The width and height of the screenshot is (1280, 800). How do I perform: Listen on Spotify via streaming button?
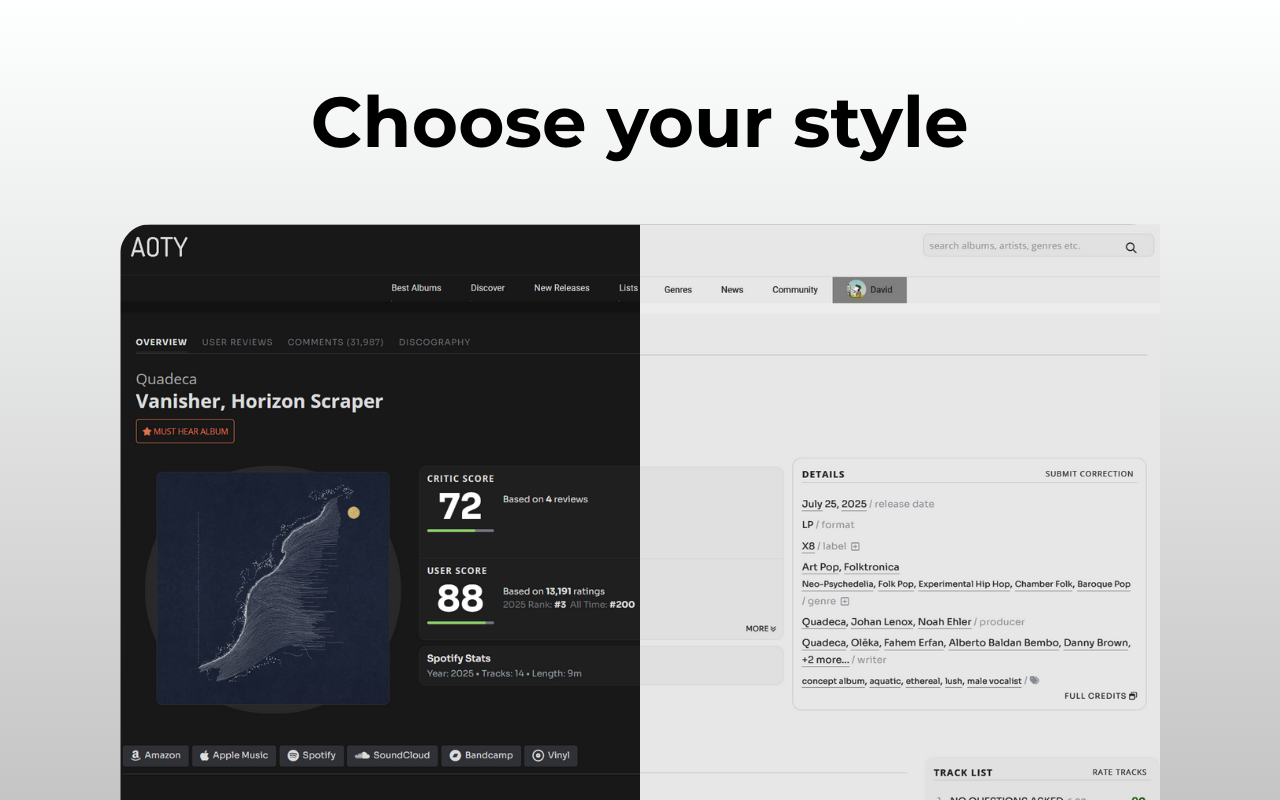(x=312, y=756)
